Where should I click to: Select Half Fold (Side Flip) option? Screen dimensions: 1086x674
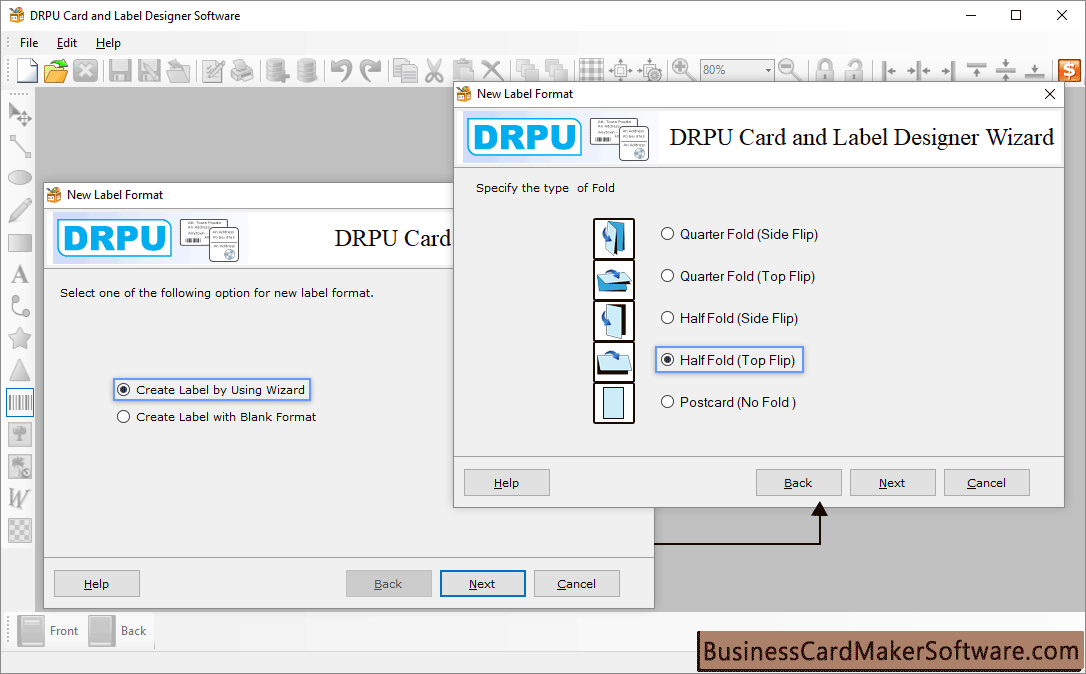[730, 318]
